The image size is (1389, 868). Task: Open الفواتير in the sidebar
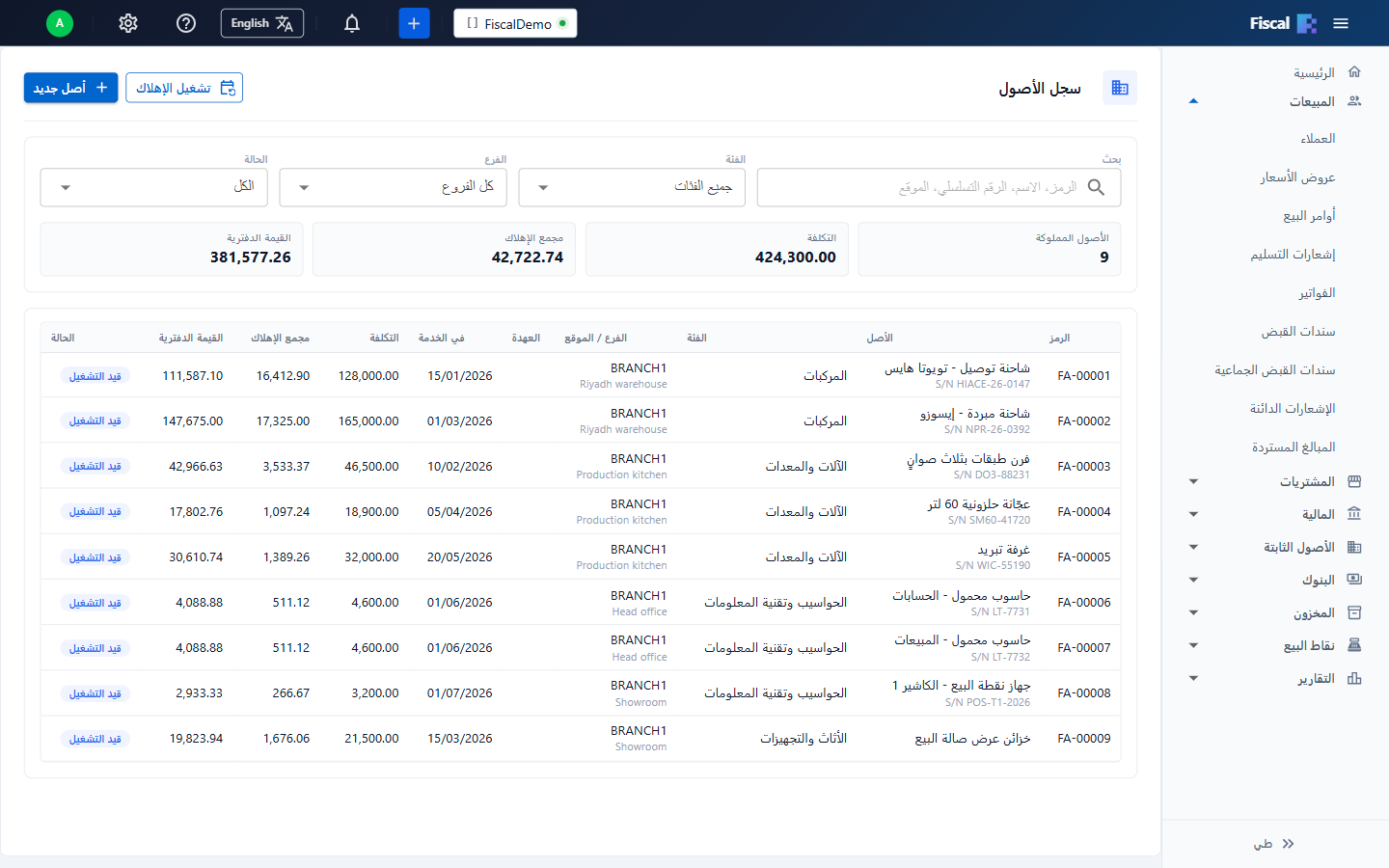tap(1317, 293)
